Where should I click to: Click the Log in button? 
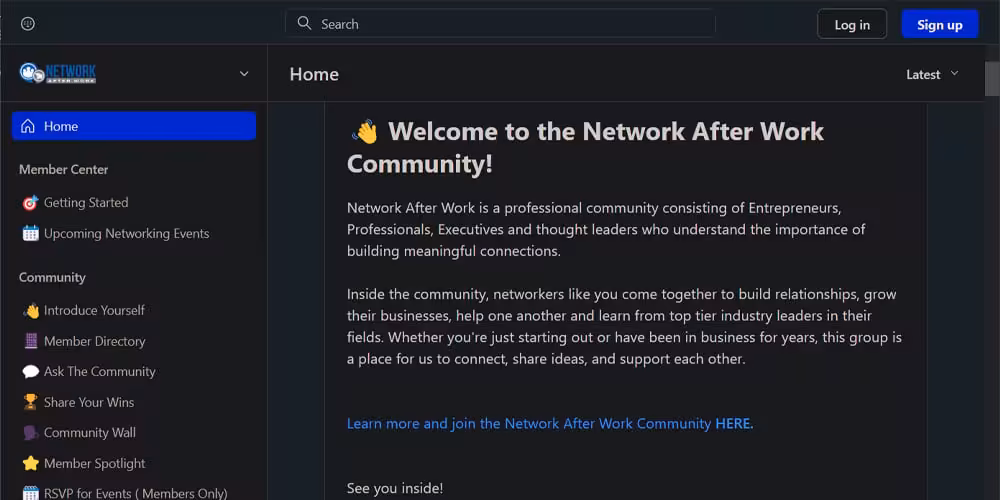click(852, 25)
